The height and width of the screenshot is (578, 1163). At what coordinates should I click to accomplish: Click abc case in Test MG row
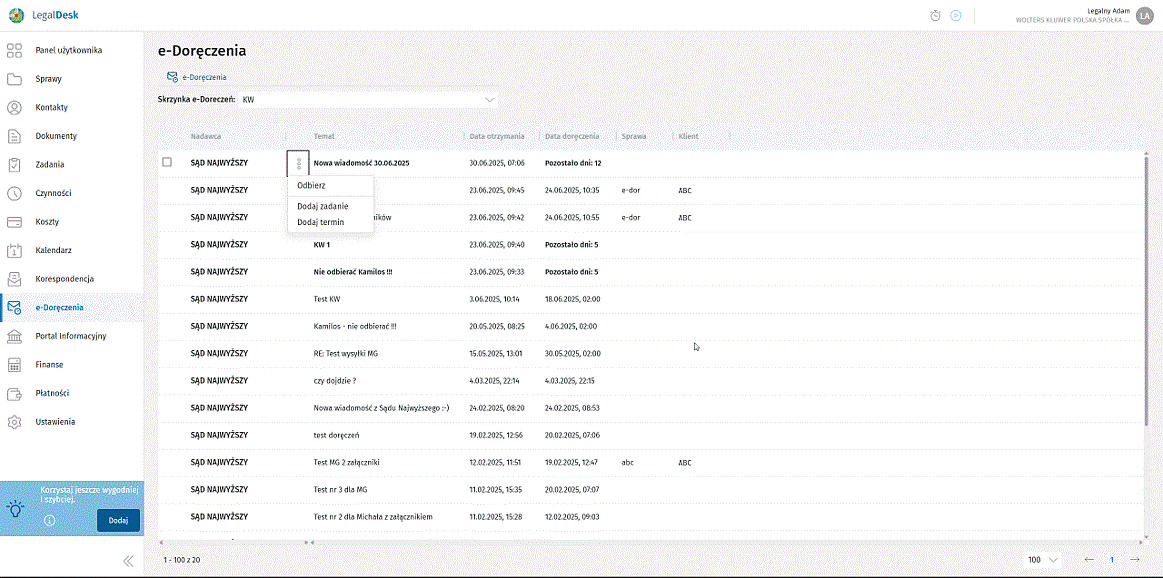click(629, 462)
